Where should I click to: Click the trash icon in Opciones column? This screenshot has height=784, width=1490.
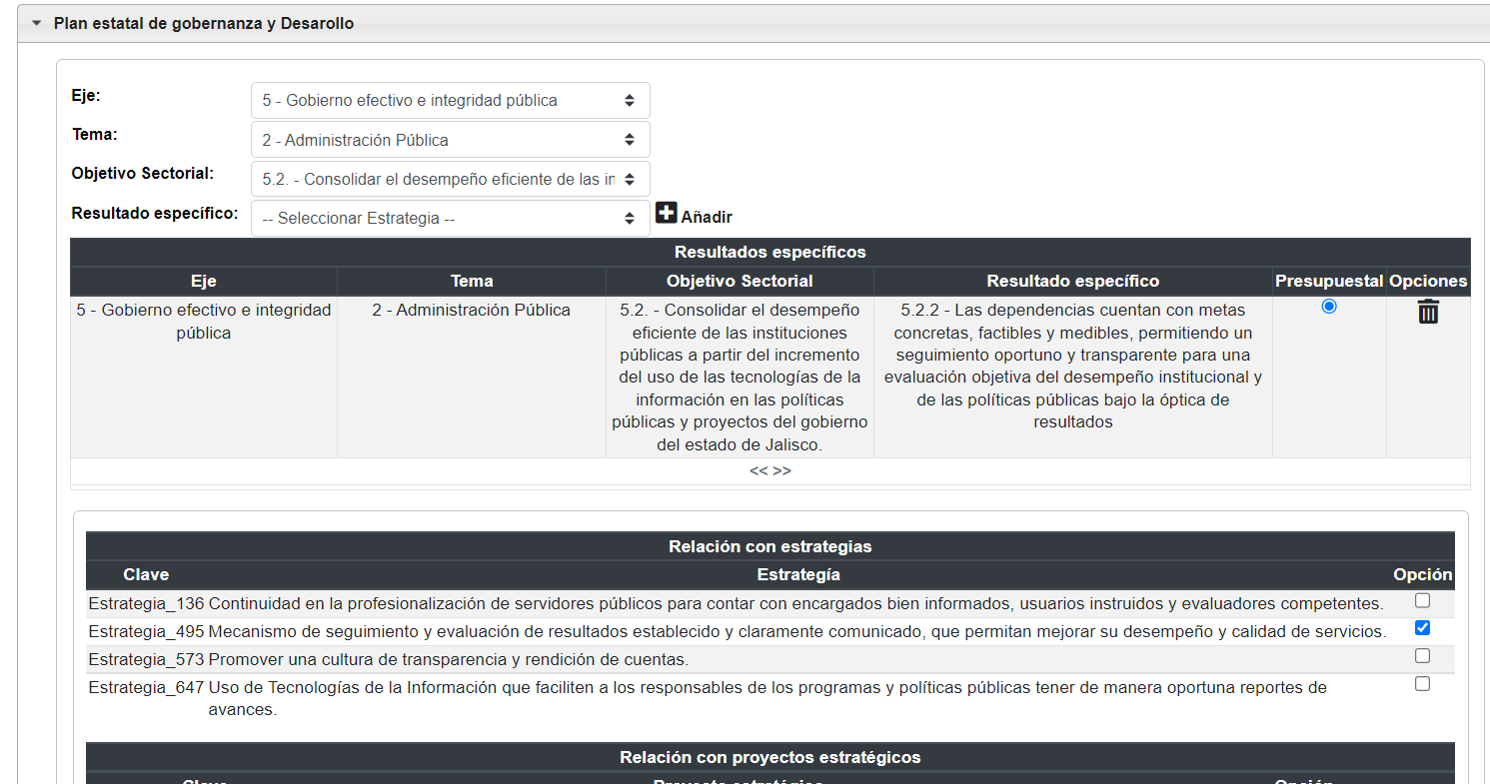1428,312
